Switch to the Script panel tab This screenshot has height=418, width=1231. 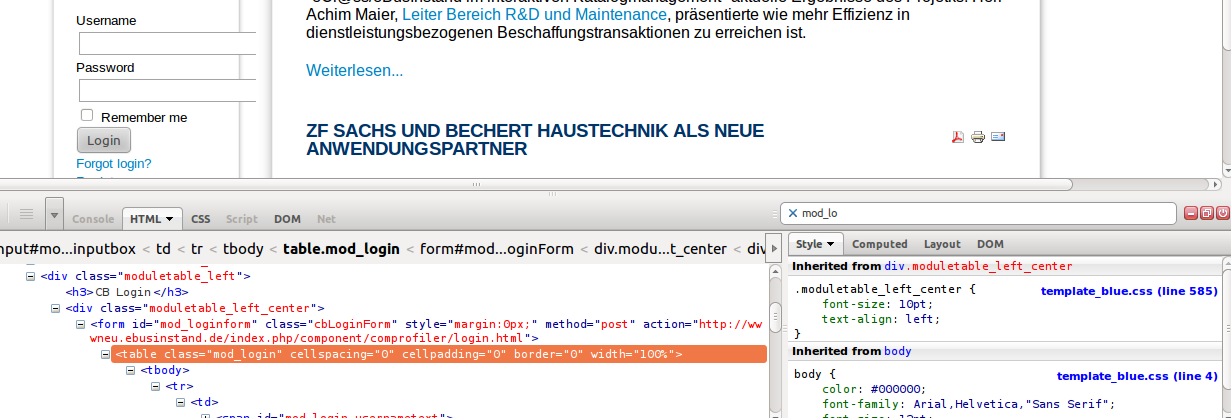click(241, 218)
